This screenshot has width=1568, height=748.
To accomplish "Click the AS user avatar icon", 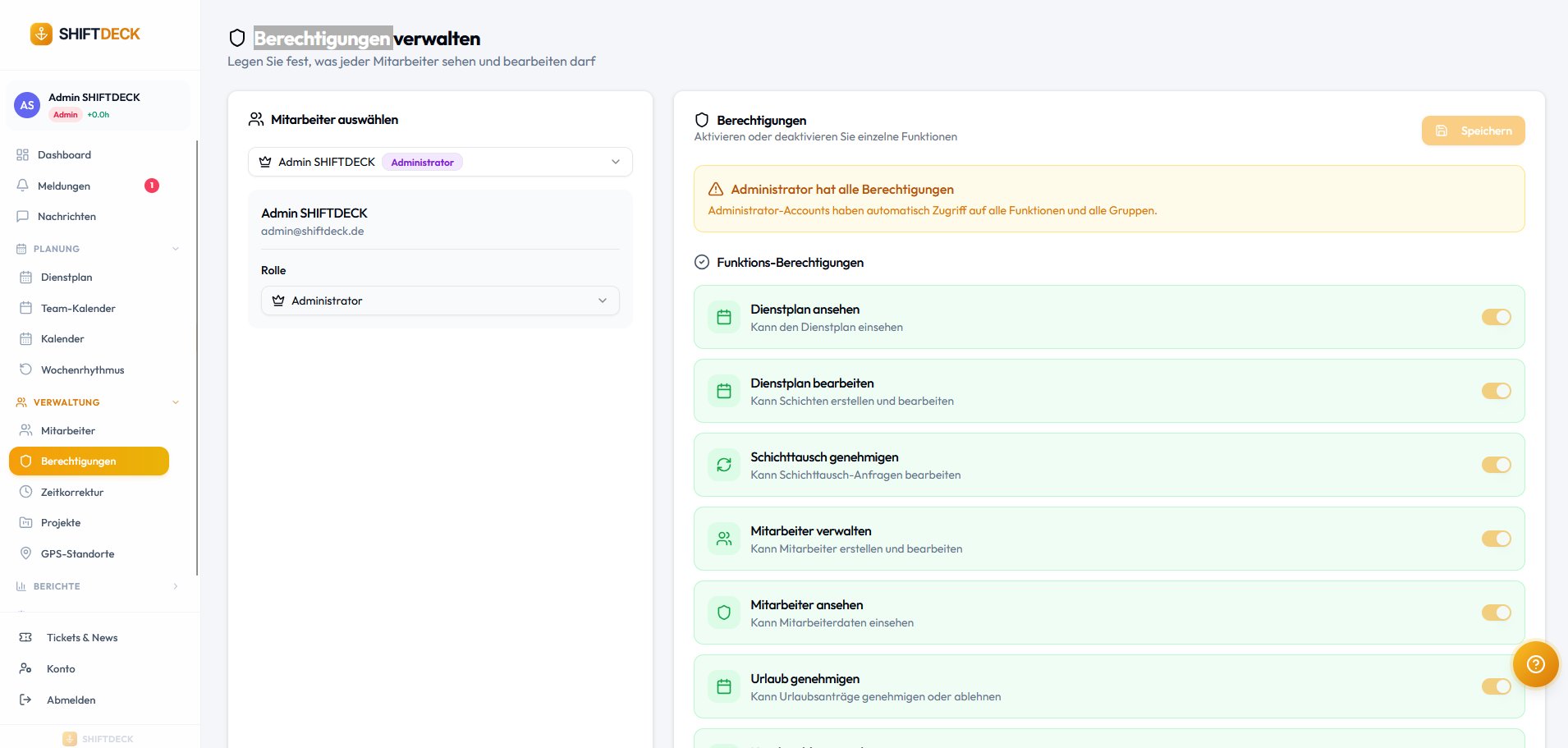I will click(27, 105).
